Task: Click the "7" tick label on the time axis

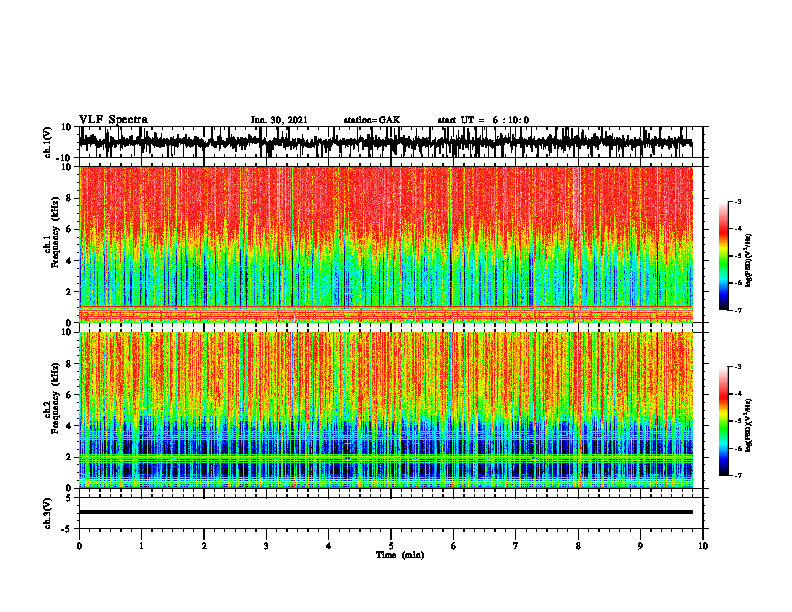Action: 516,546
